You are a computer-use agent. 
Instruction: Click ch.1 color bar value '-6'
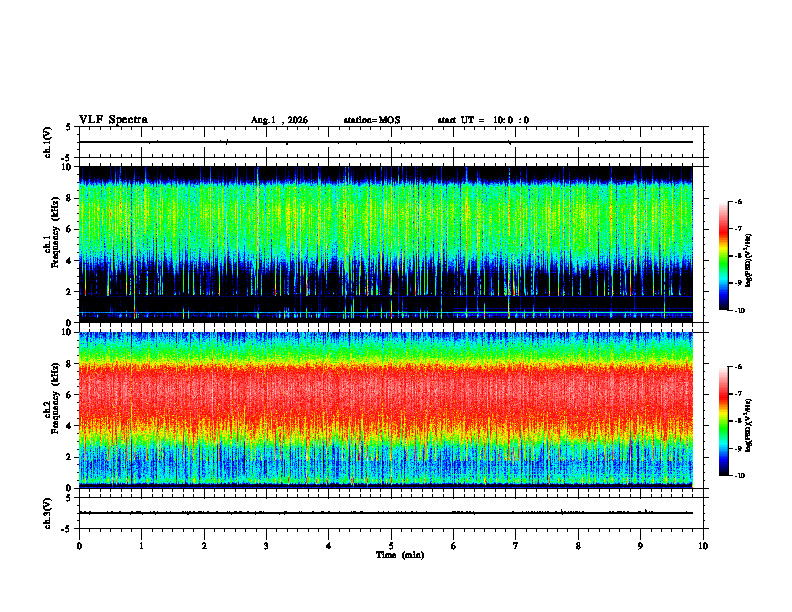pos(739,201)
